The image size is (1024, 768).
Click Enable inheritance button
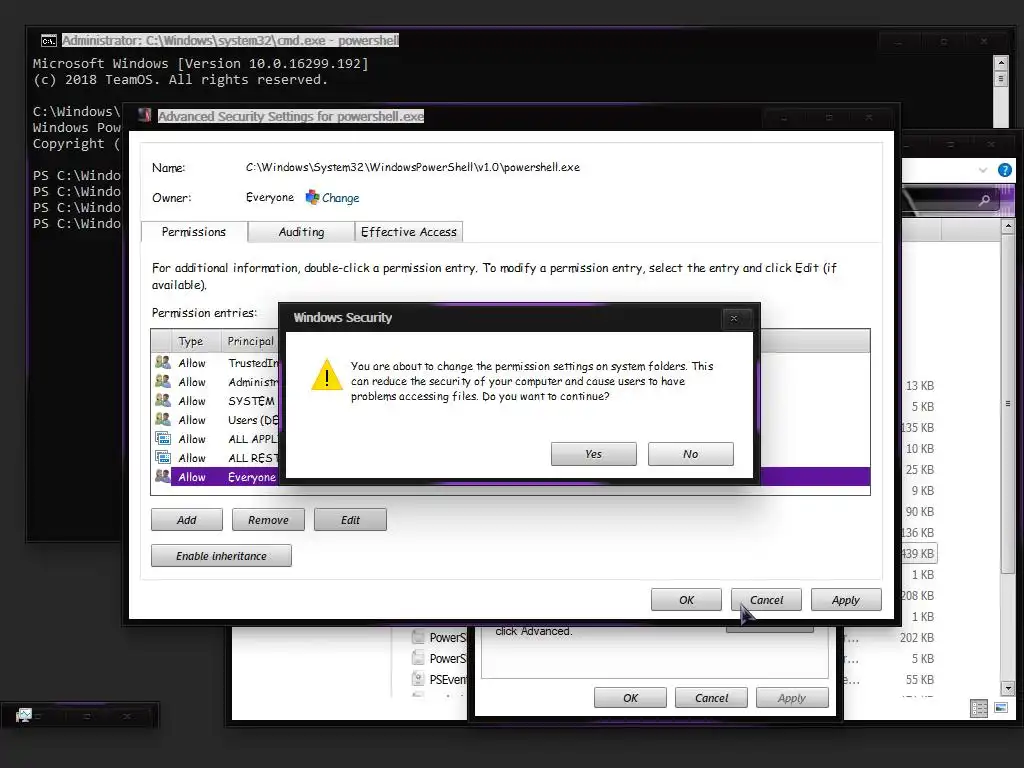221,556
